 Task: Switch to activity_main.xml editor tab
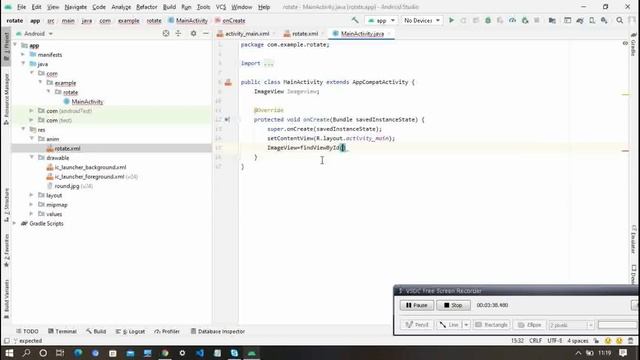coord(247,33)
